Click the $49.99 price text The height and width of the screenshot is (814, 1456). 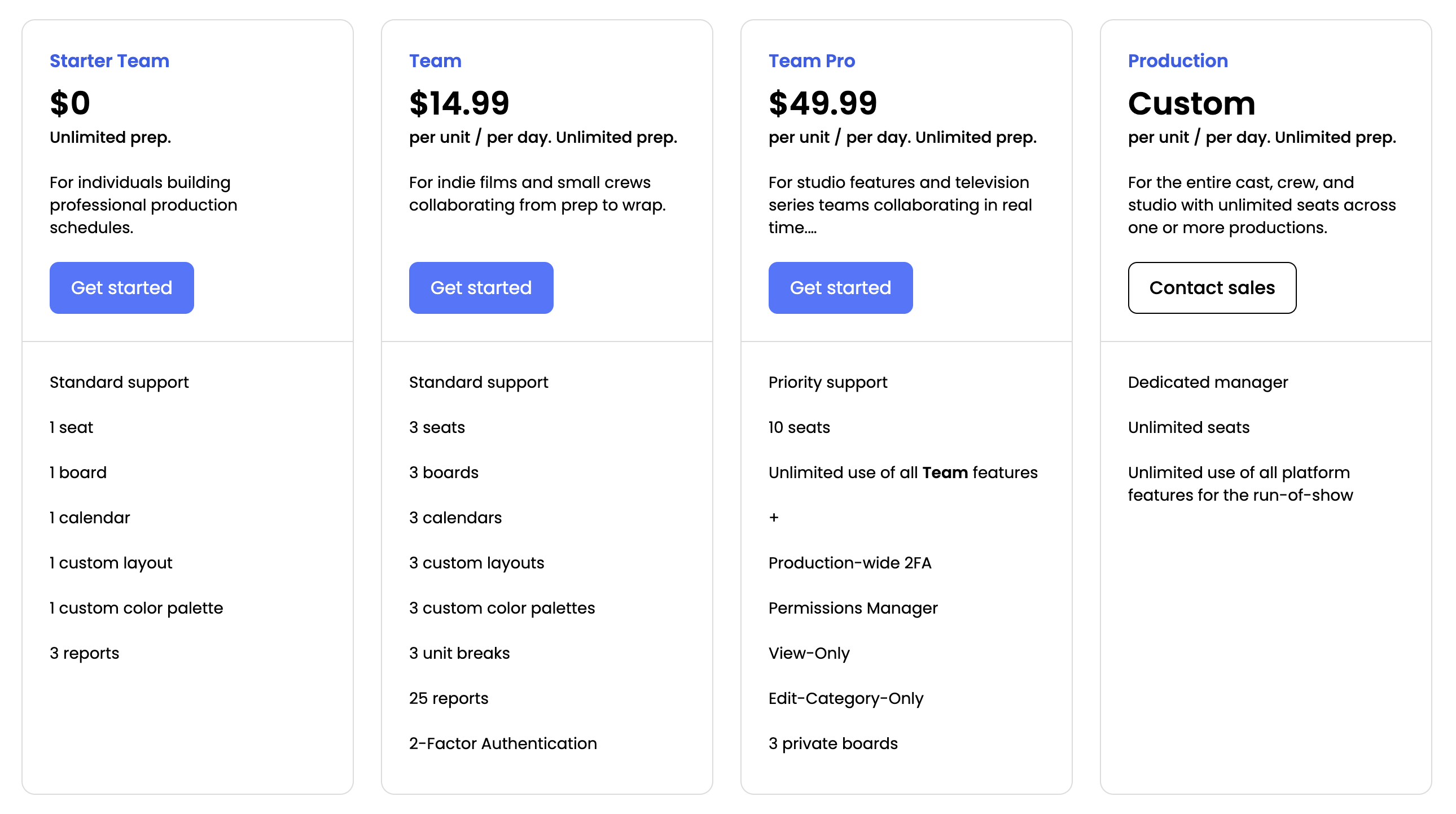822,103
